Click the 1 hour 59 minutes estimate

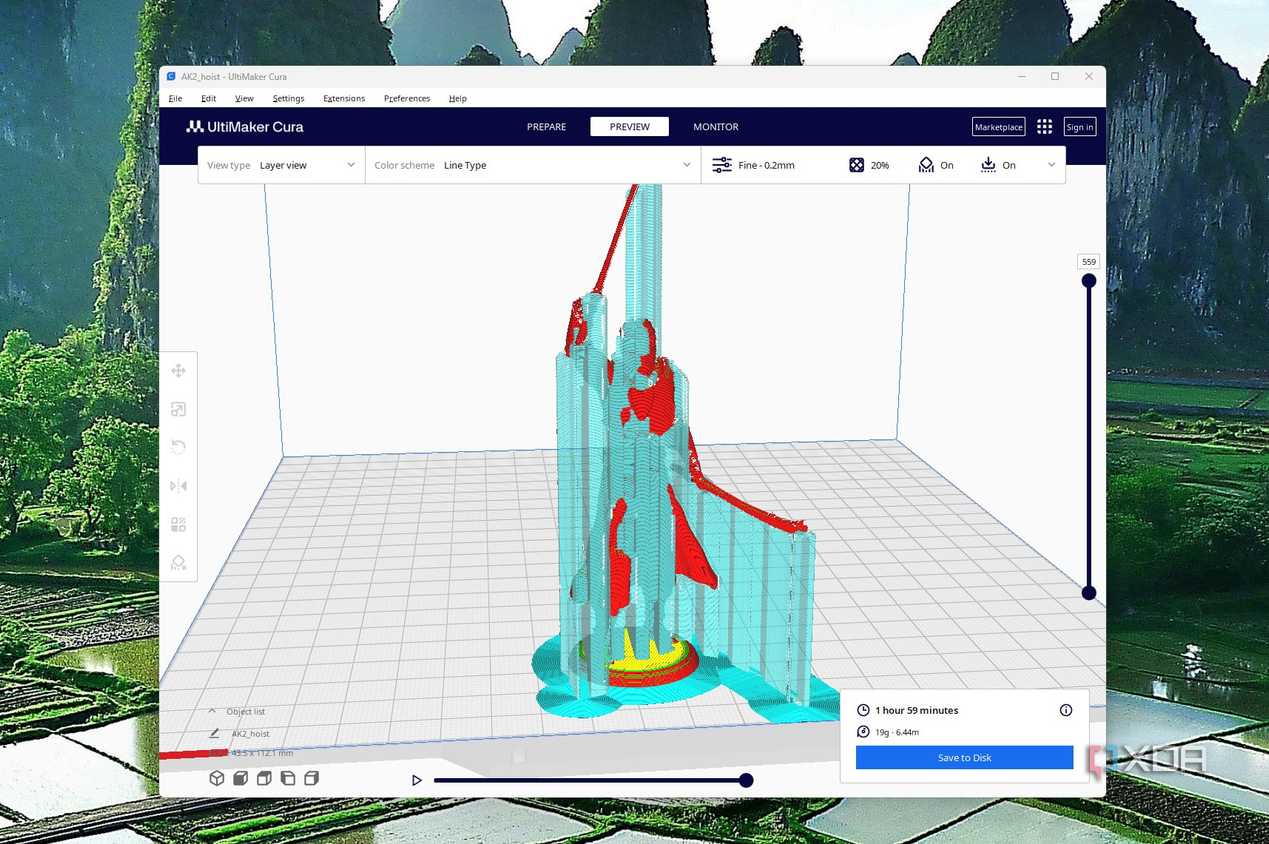pos(917,710)
